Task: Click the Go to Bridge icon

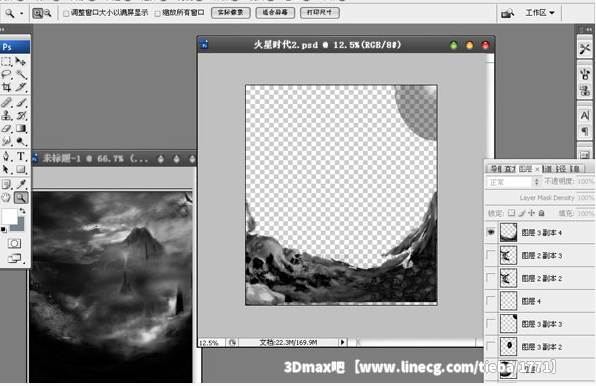Action: pyautogui.click(x=507, y=14)
